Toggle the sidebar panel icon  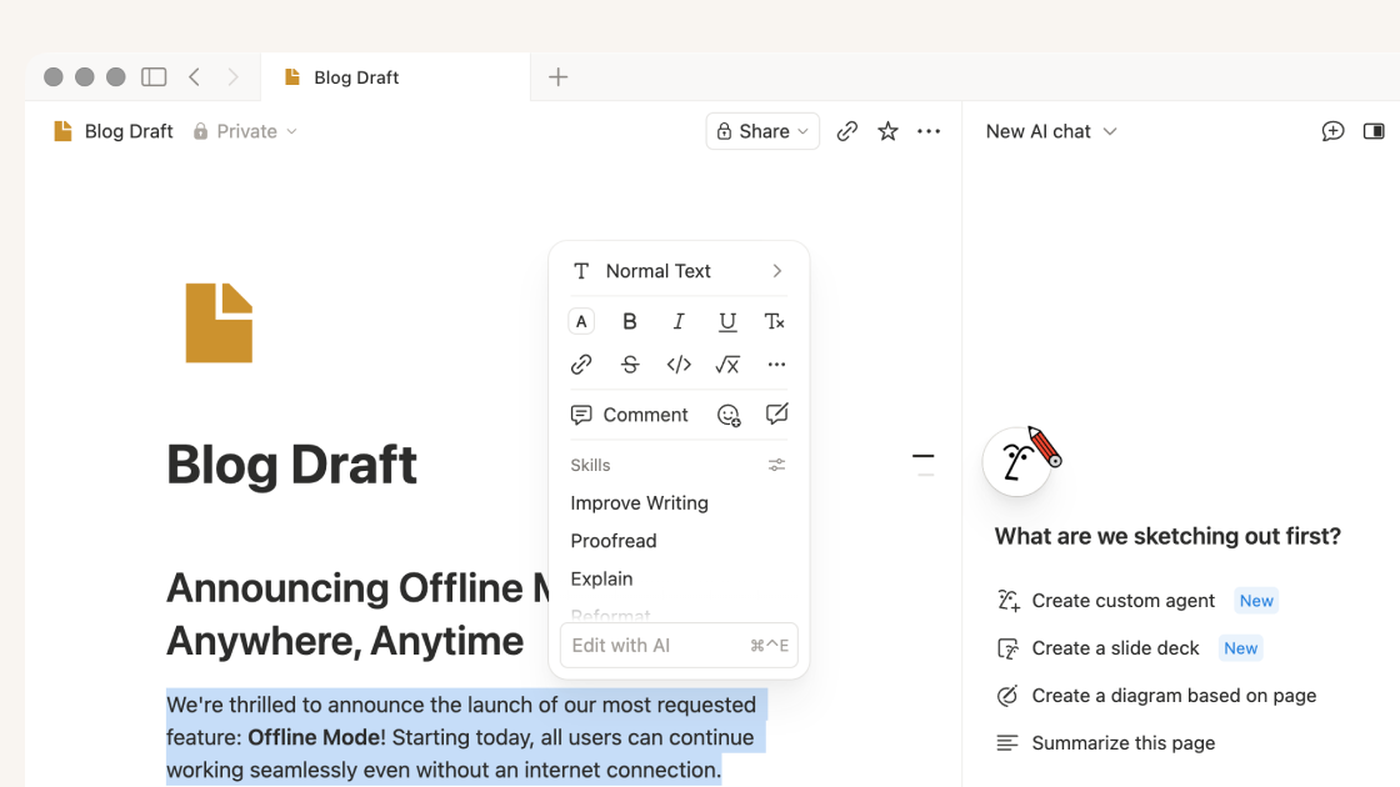154,77
